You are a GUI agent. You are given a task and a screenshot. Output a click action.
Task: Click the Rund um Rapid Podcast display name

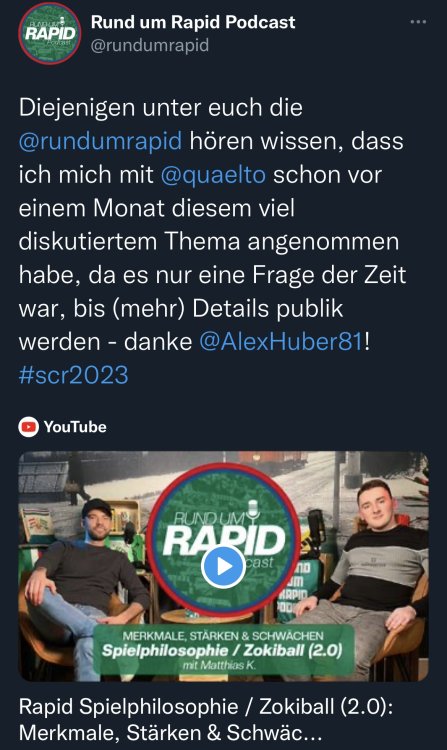click(193, 22)
